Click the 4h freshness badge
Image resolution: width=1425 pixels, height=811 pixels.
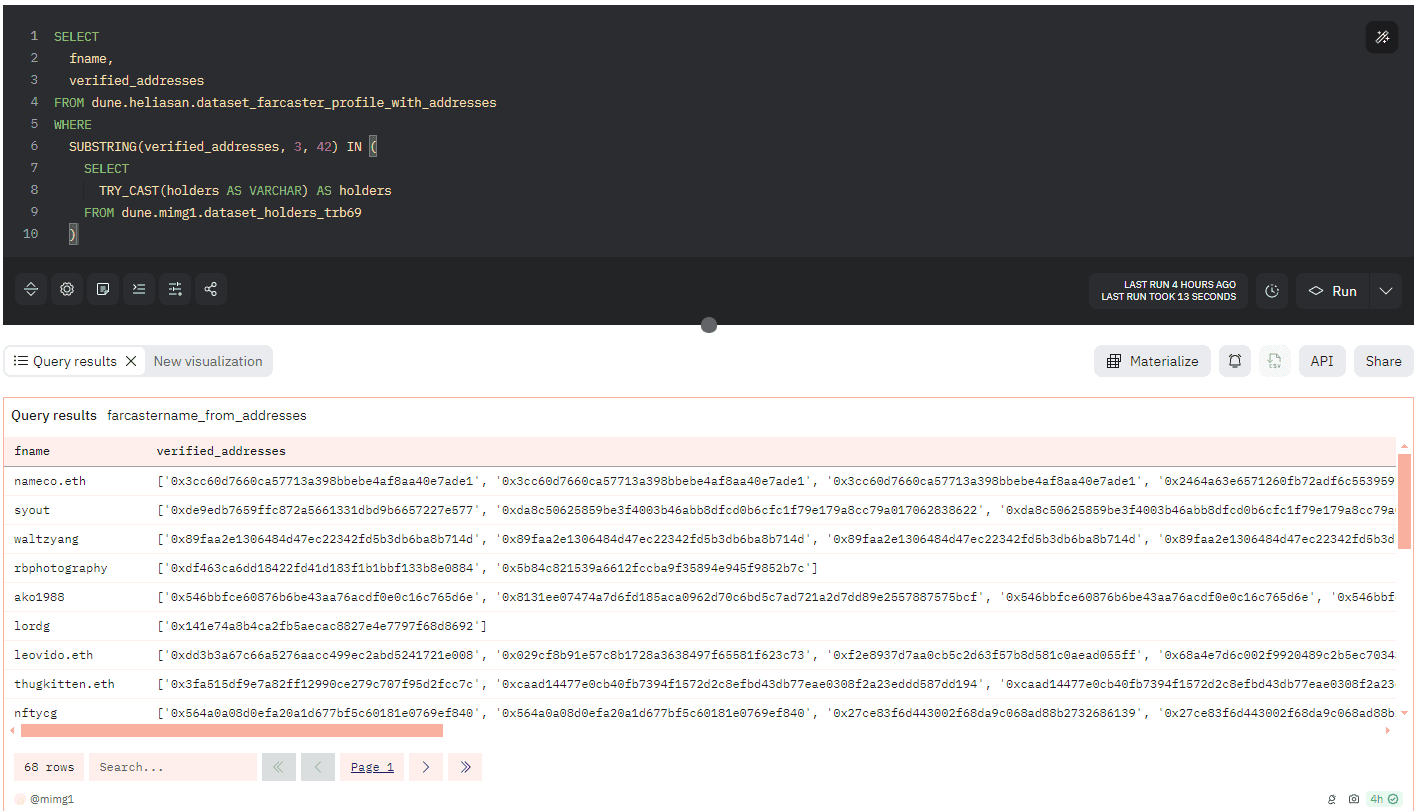tap(1385, 799)
